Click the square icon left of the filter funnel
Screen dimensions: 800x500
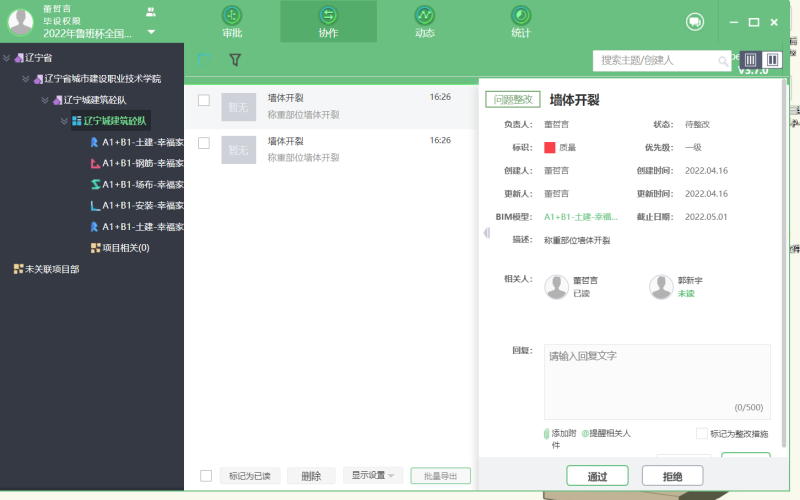204,60
